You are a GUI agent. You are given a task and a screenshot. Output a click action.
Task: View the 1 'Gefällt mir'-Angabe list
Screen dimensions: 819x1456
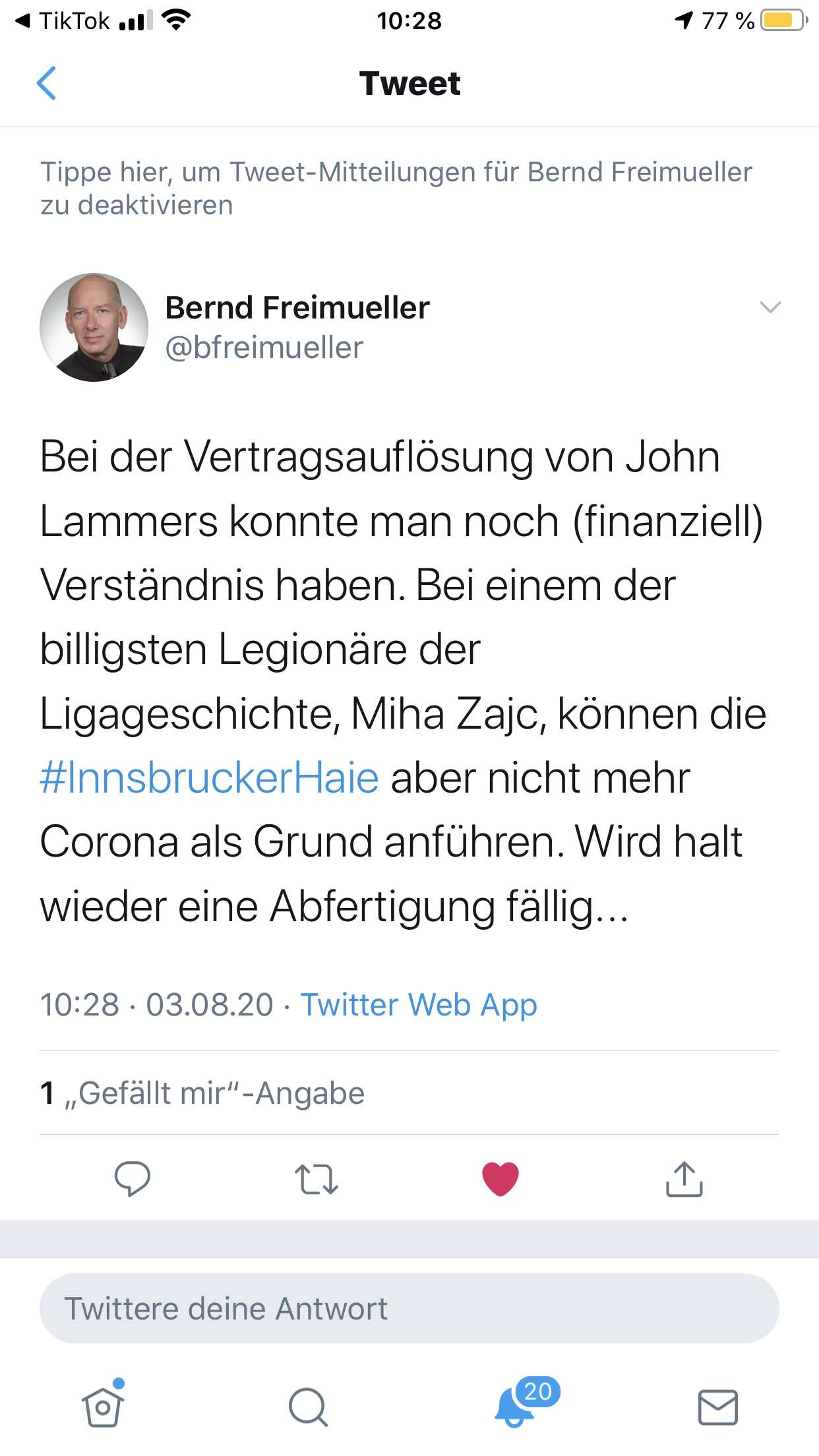[202, 1093]
